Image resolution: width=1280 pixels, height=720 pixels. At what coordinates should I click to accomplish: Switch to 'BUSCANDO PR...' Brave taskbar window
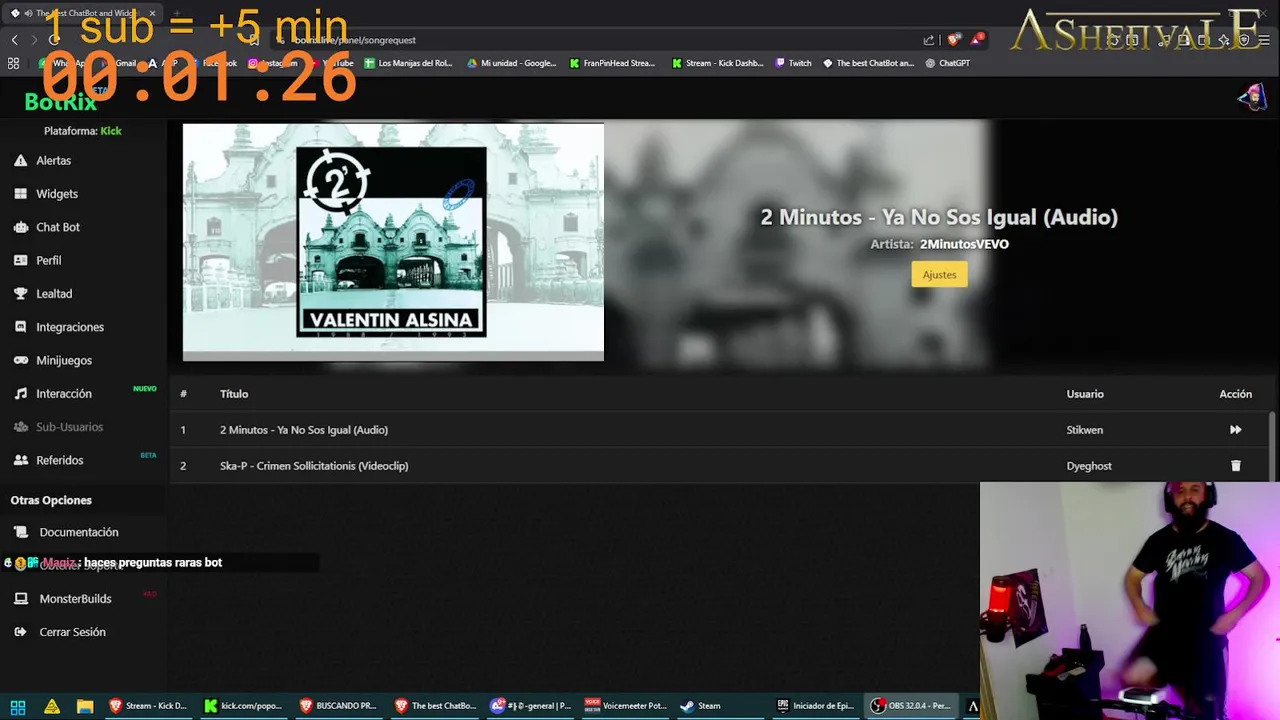tap(338, 706)
